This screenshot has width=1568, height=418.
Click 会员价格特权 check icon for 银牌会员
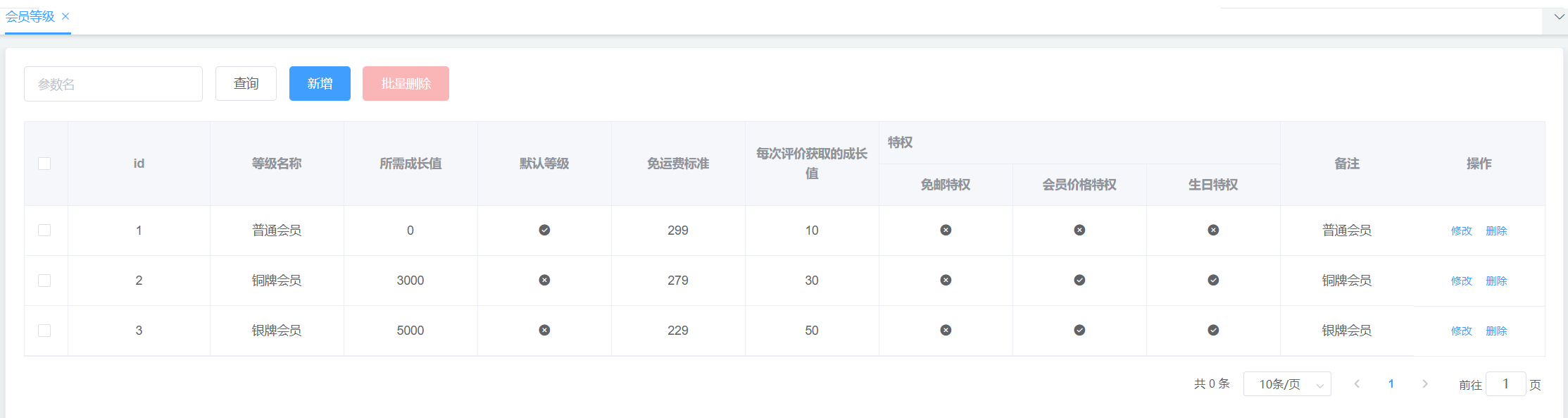(x=1079, y=331)
